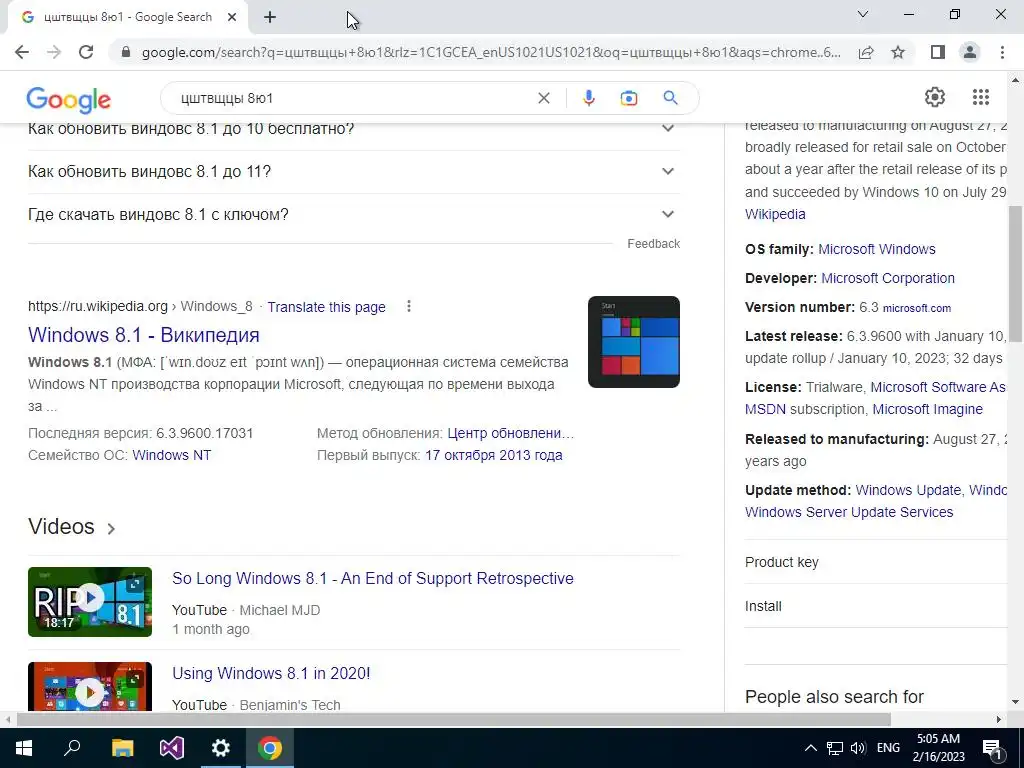Toggle the Chrome side panel
1024x768 pixels.
pyautogui.click(x=938, y=52)
